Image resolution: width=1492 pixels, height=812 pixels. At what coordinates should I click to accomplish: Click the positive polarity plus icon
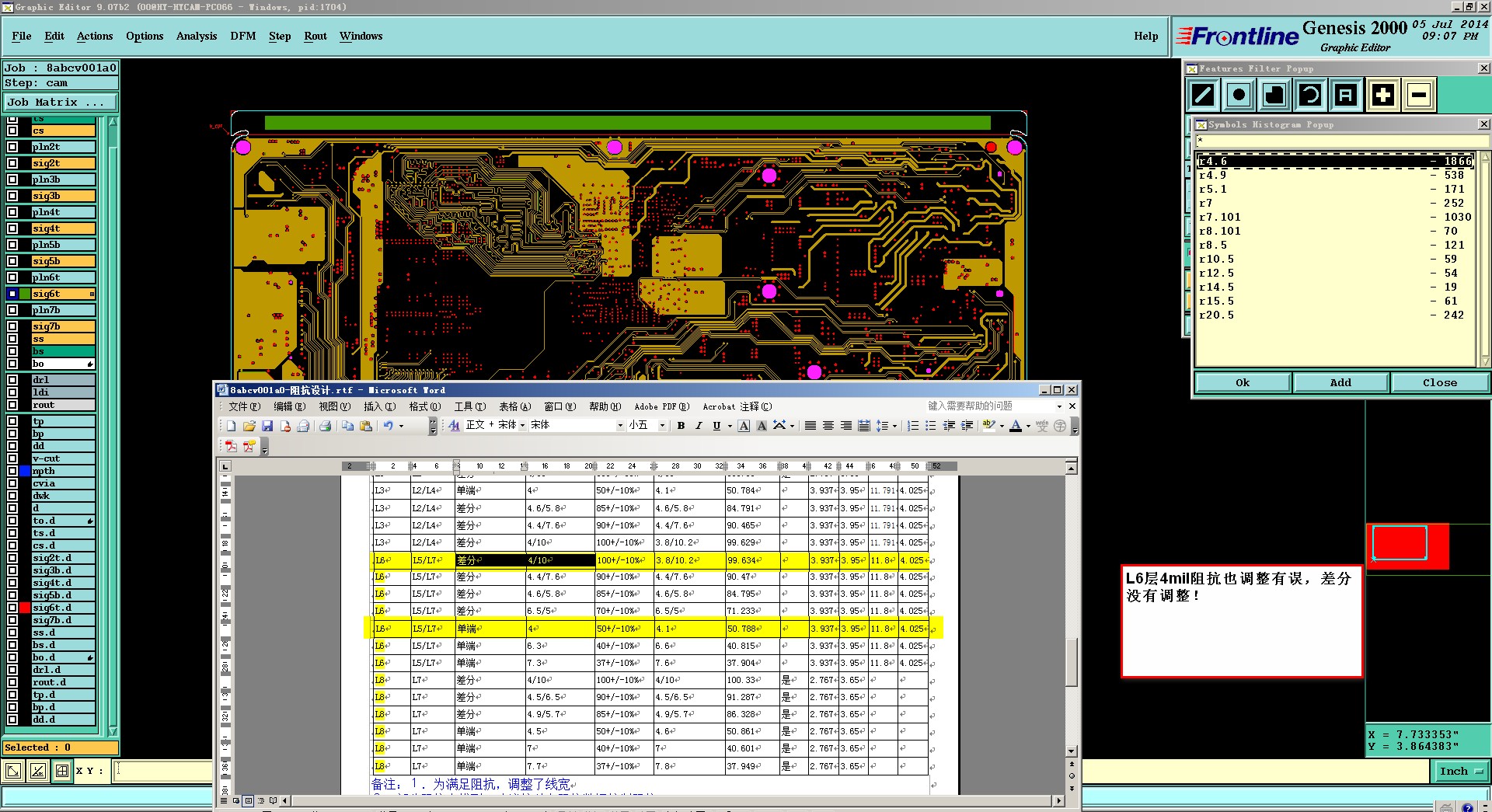pyautogui.click(x=1382, y=95)
